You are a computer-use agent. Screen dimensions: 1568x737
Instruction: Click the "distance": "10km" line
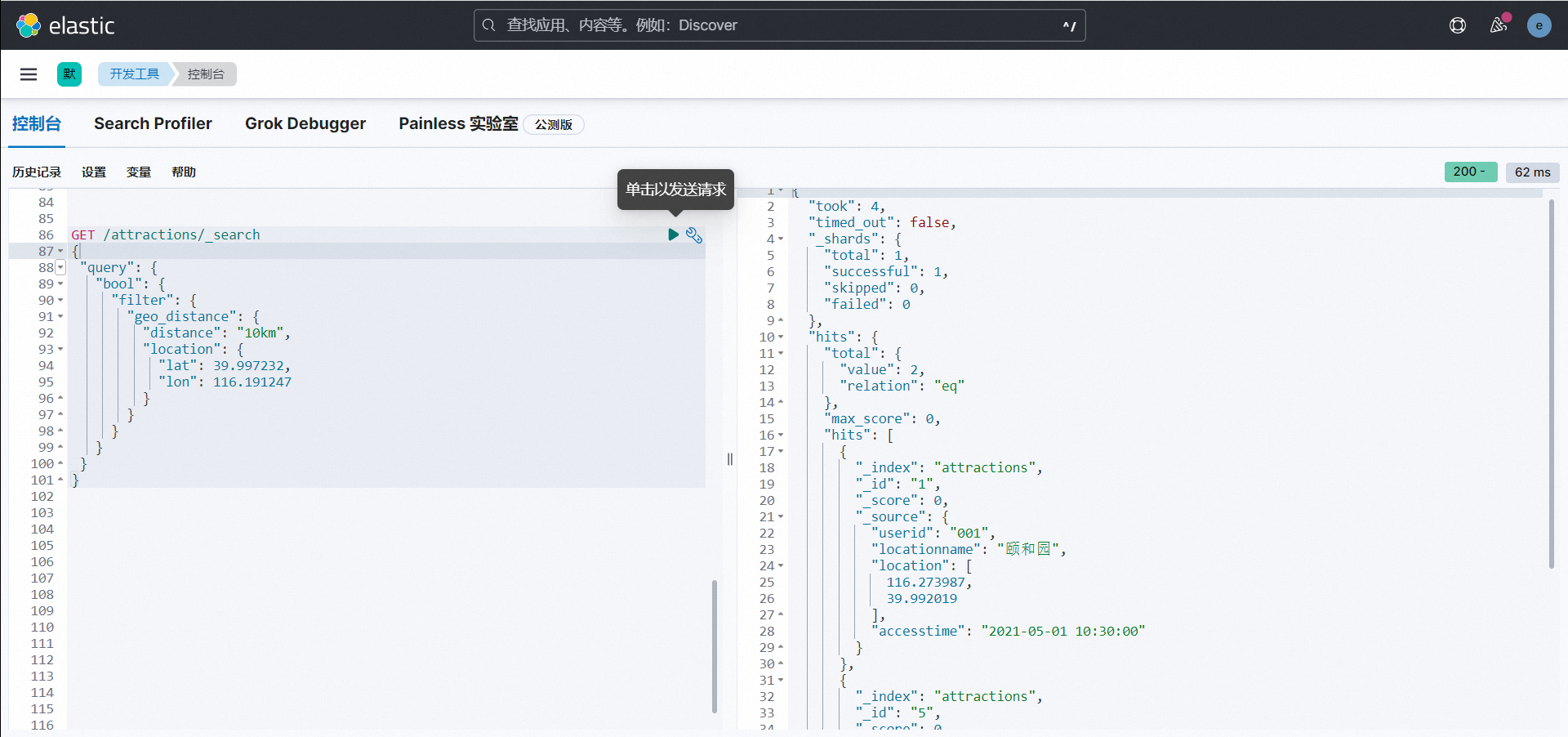(216, 333)
